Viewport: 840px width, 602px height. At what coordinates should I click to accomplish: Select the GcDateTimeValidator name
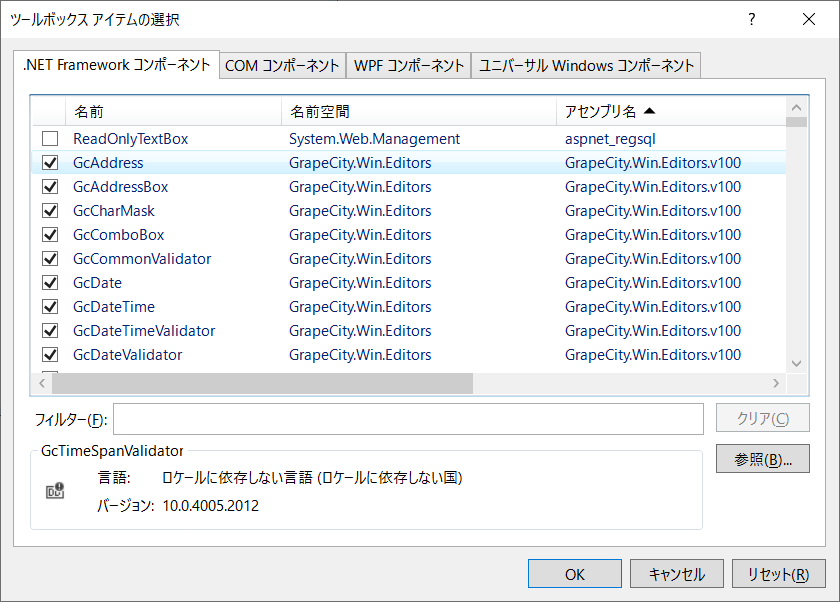pyautogui.click(x=144, y=330)
